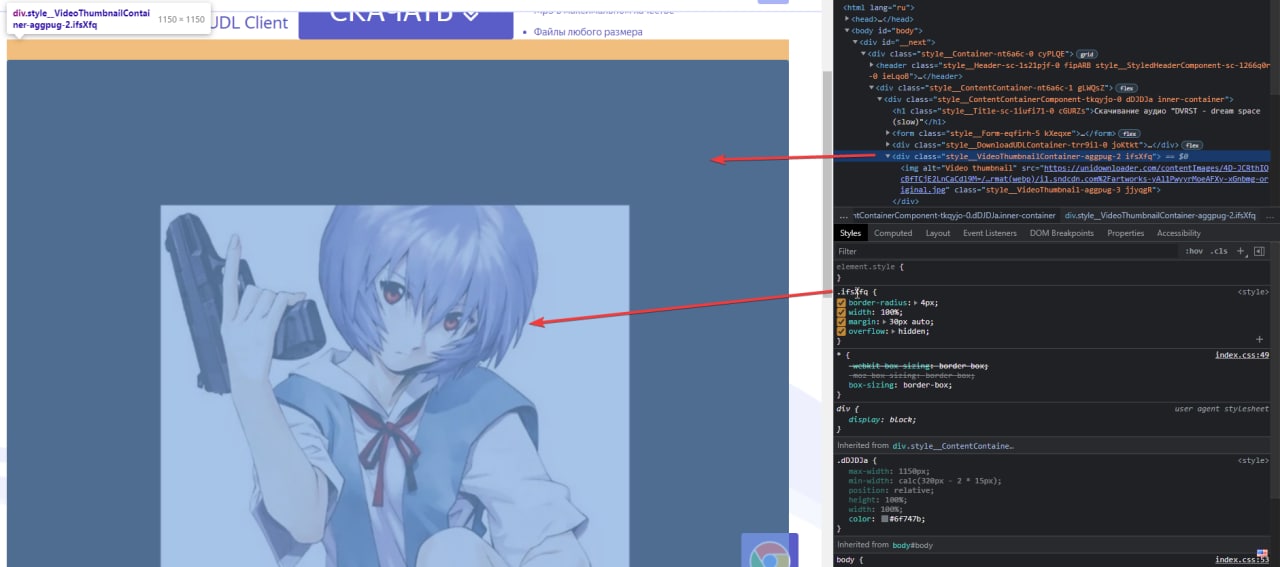Click flex badge on DownloadUDLContainer div
1280x567 pixels.
(1192, 145)
